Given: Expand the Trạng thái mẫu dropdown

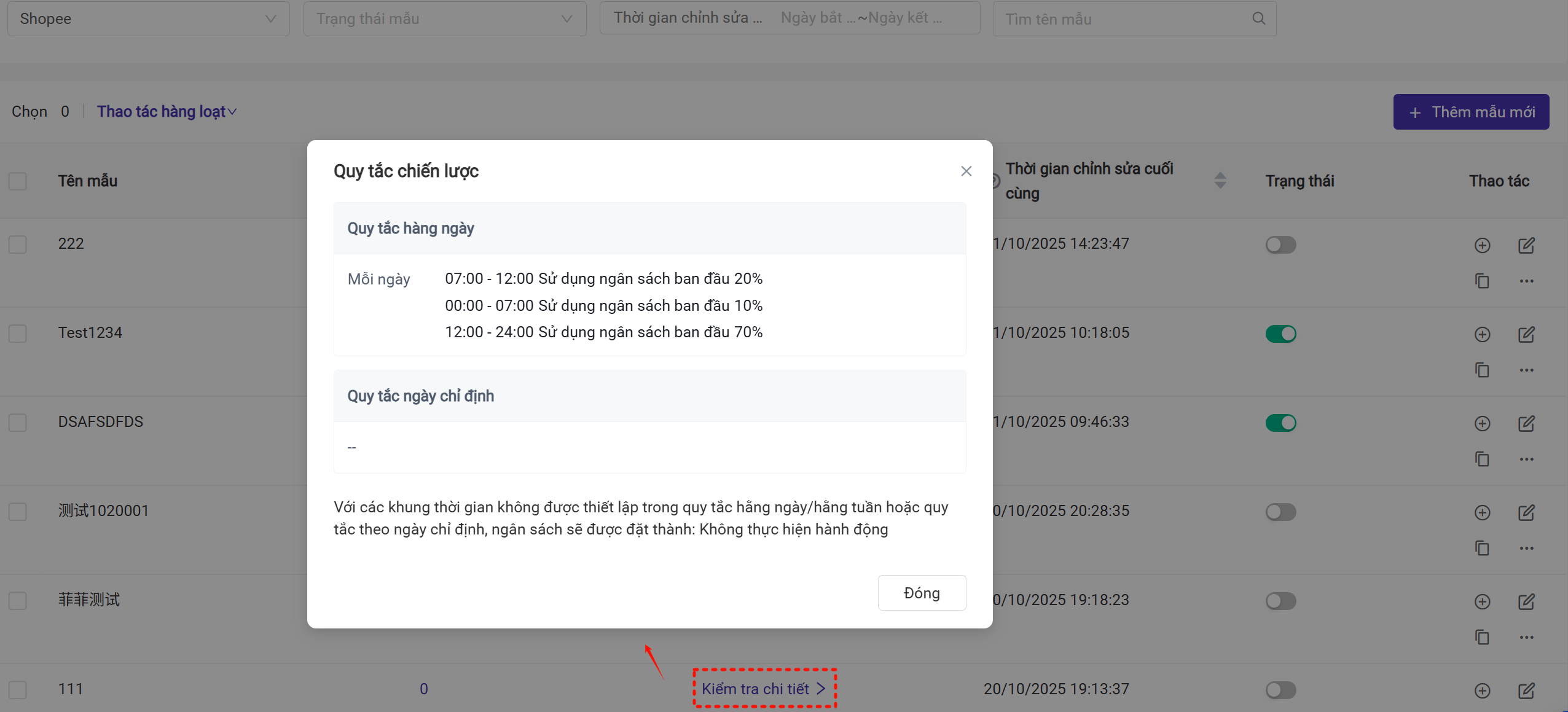Looking at the screenshot, I should (444, 18).
